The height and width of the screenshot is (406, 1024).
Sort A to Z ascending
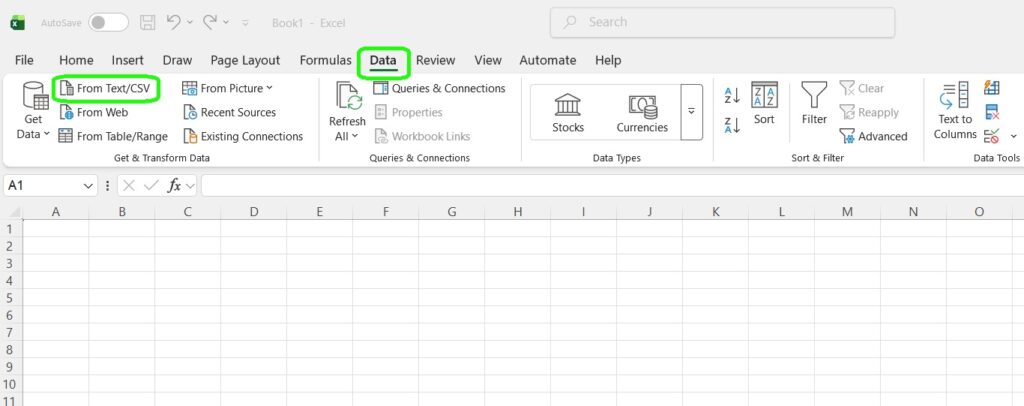click(x=732, y=96)
